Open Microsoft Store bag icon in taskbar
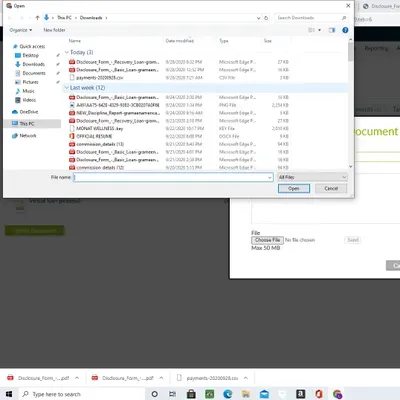Image resolution: width=400 pixels, height=400 pixels. click(191, 394)
